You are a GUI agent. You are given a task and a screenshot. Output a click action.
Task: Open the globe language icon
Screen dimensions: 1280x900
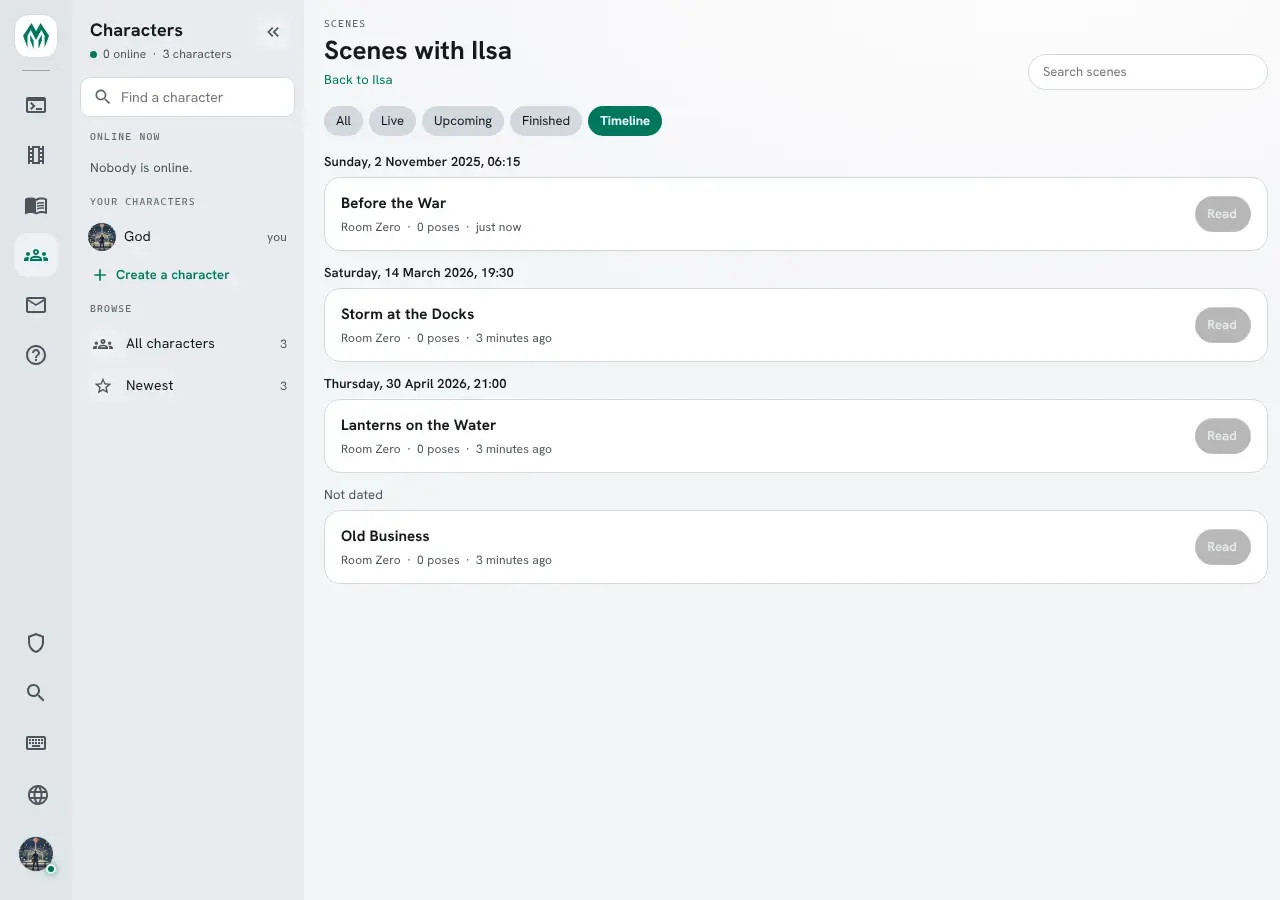coord(37,795)
